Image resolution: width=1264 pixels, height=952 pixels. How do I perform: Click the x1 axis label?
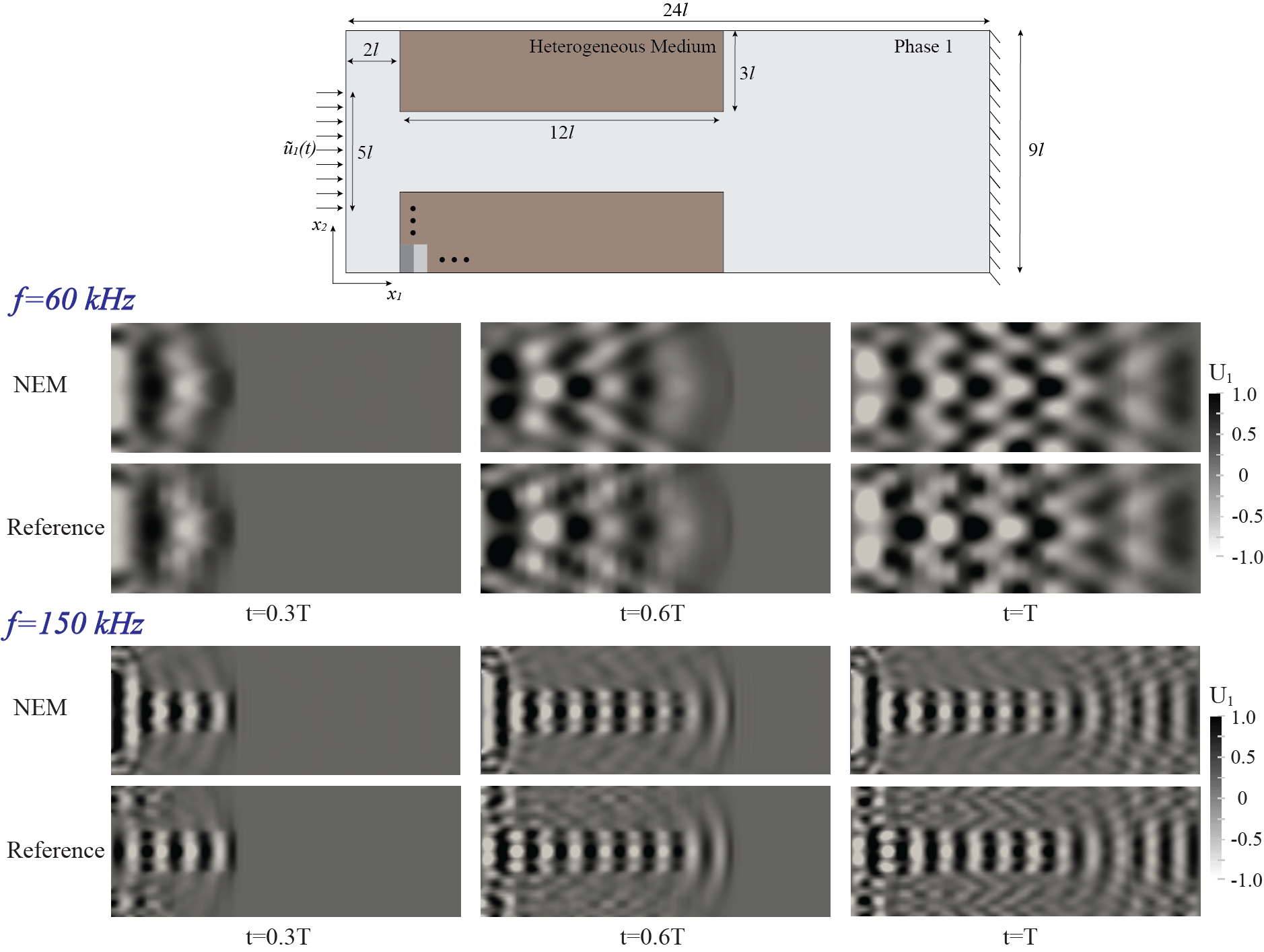394,295
